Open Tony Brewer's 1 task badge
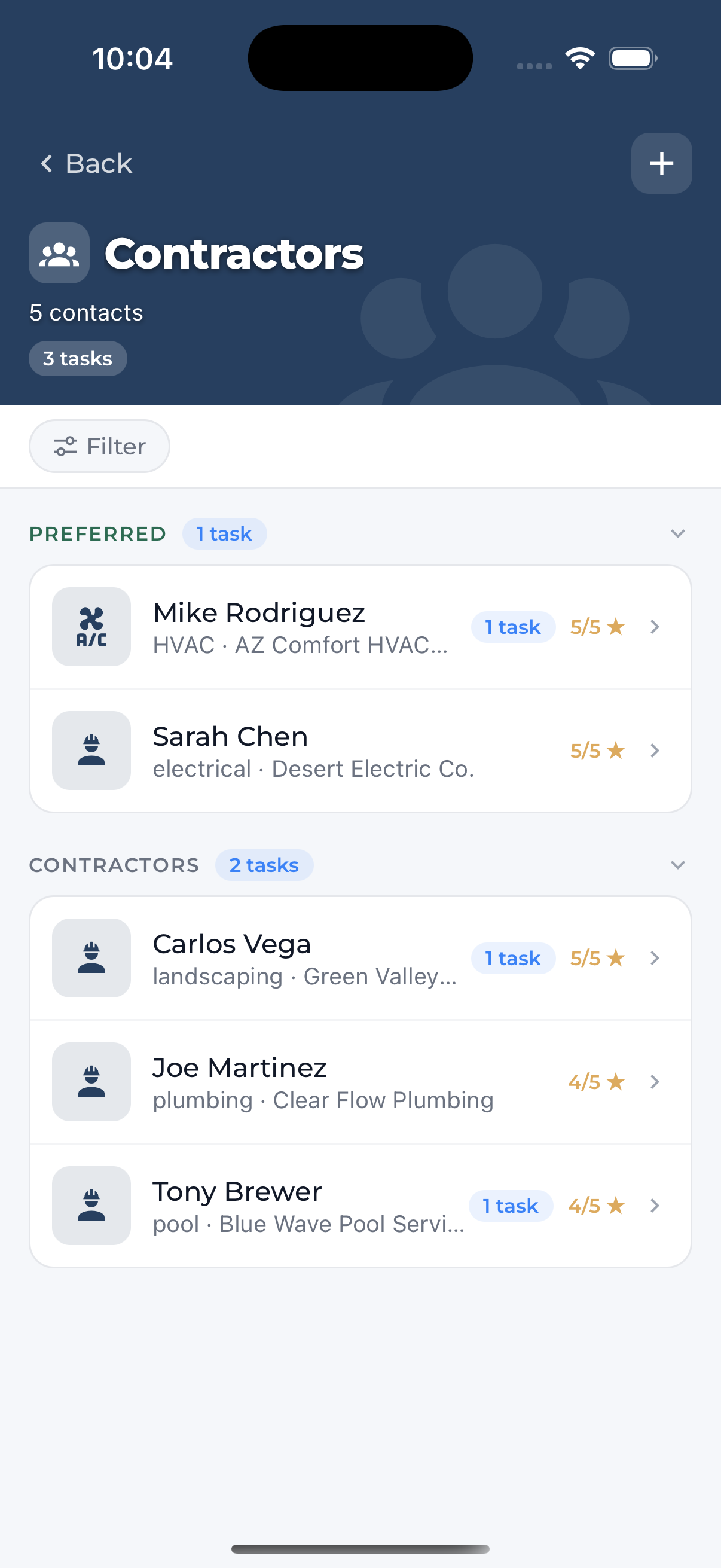721x1568 pixels. coord(511,1206)
